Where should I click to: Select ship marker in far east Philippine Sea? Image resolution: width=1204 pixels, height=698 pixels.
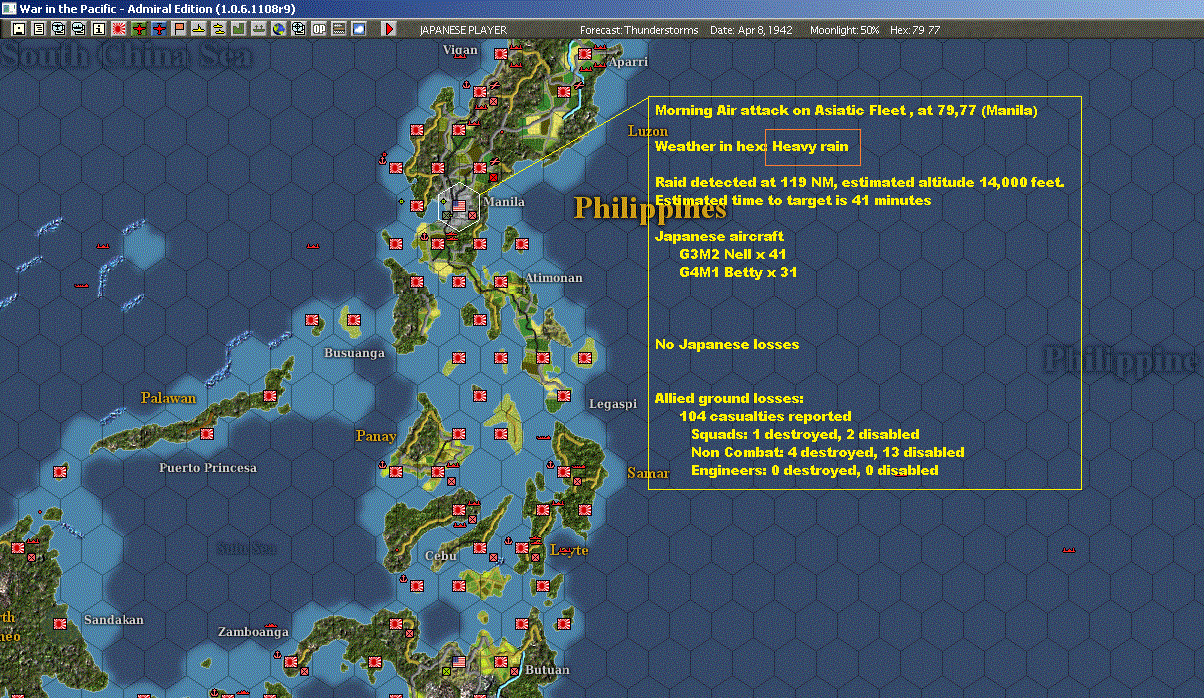[1068, 550]
